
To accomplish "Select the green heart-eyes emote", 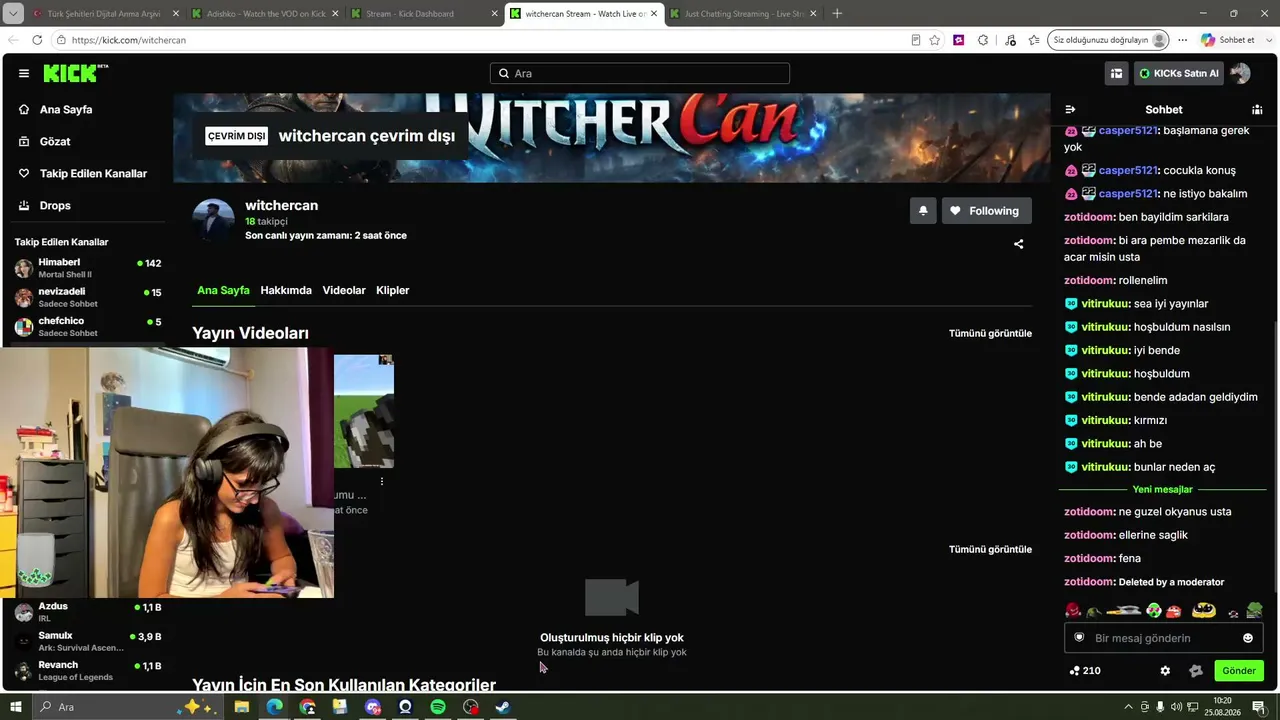I will tap(1153, 610).
